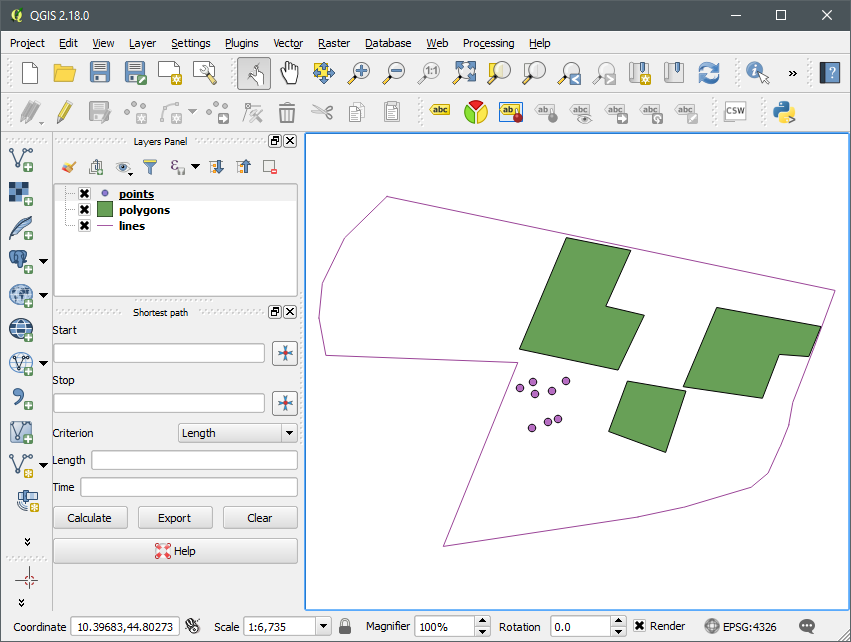
Task: Pick Stop point with the crosshair button
Action: tap(285, 403)
